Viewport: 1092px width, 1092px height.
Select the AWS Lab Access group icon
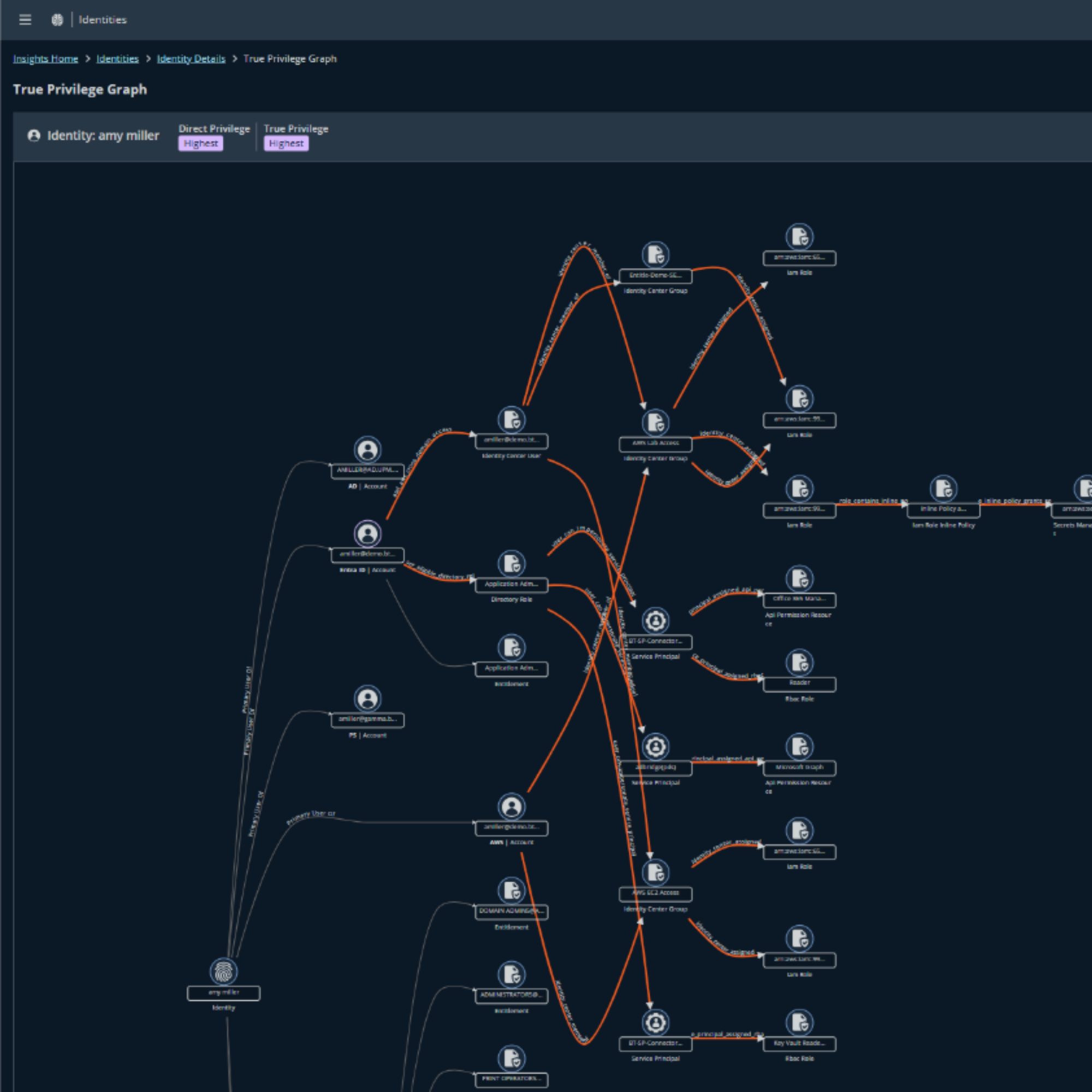point(656,422)
